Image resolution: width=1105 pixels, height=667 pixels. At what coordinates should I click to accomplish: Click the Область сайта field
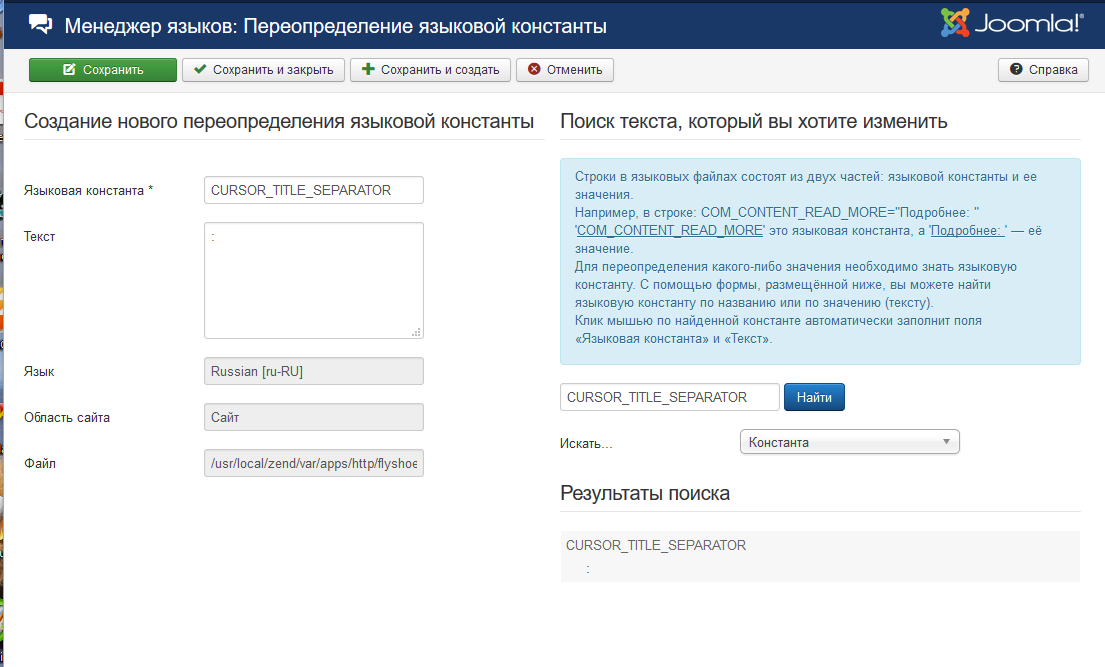click(x=314, y=417)
